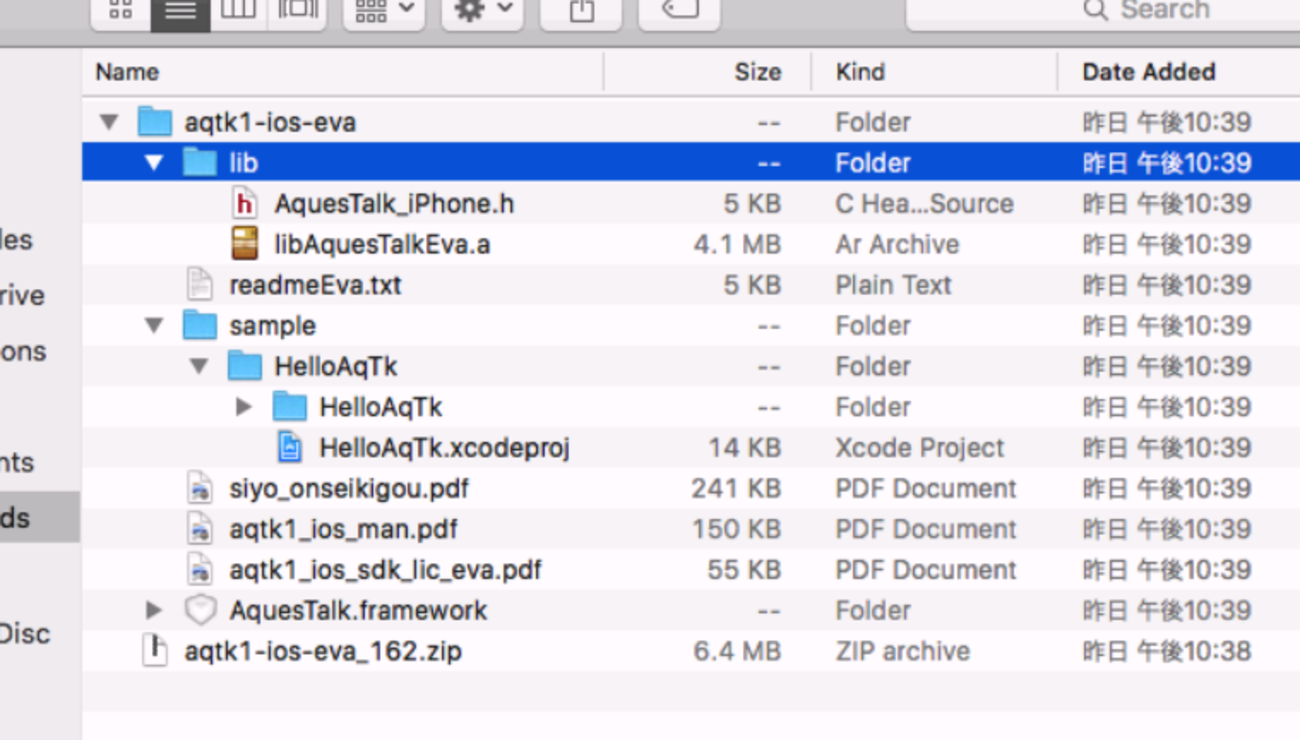Switch to column view mode
Image resolution: width=1300 pixels, height=740 pixels.
pyautogui.click(x=239, y=10)
